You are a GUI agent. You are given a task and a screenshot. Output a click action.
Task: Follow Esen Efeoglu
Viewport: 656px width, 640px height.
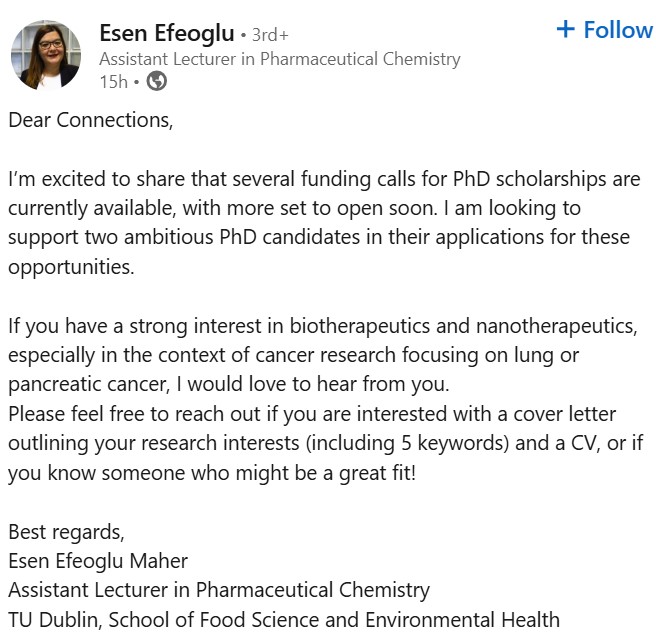point(605,30)
